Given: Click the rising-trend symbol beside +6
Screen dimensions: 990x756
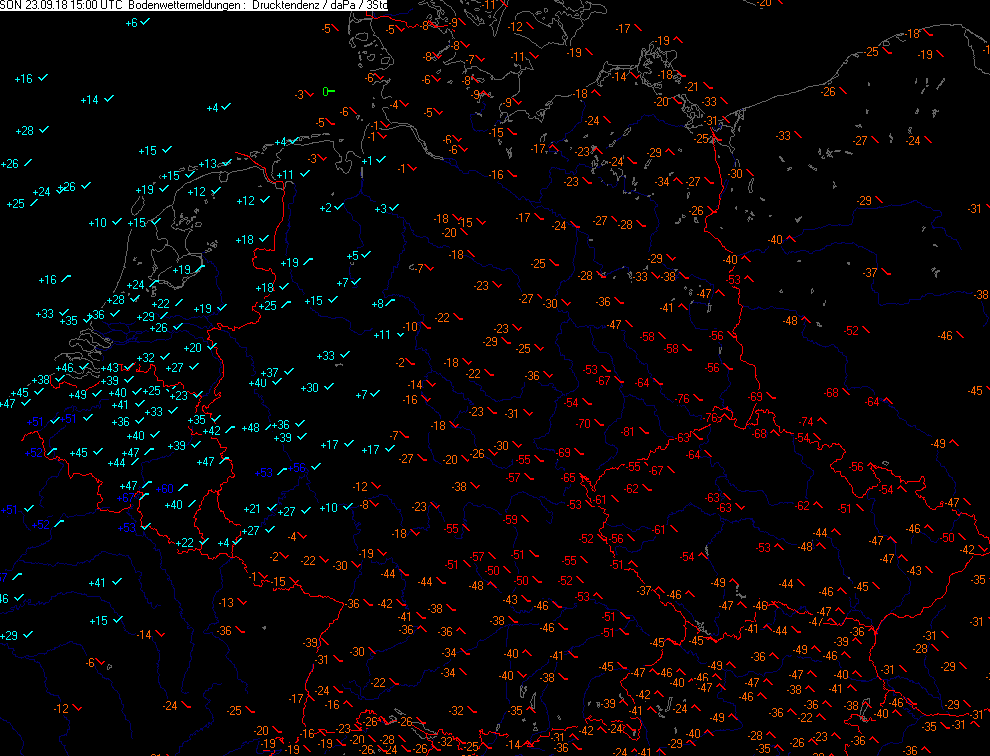Looking at the screenshot, I should [x=146, y=22].
